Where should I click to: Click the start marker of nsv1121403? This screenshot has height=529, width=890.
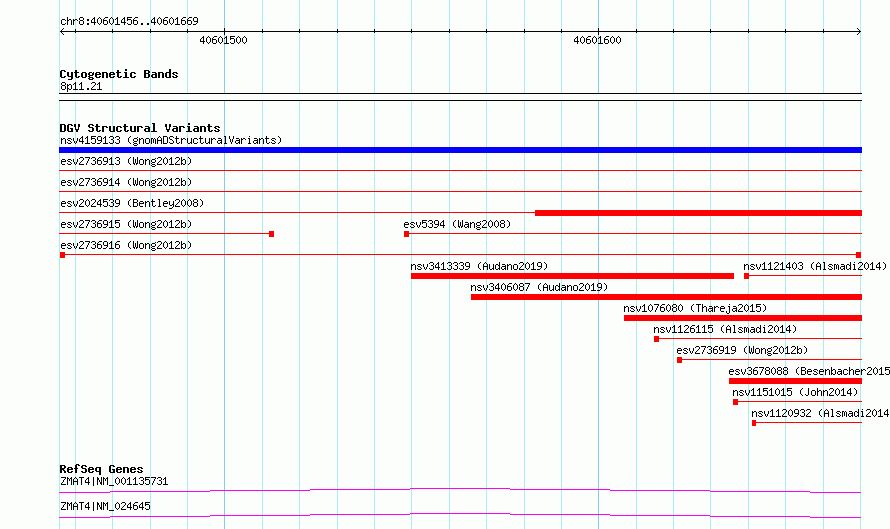point(746,276)
